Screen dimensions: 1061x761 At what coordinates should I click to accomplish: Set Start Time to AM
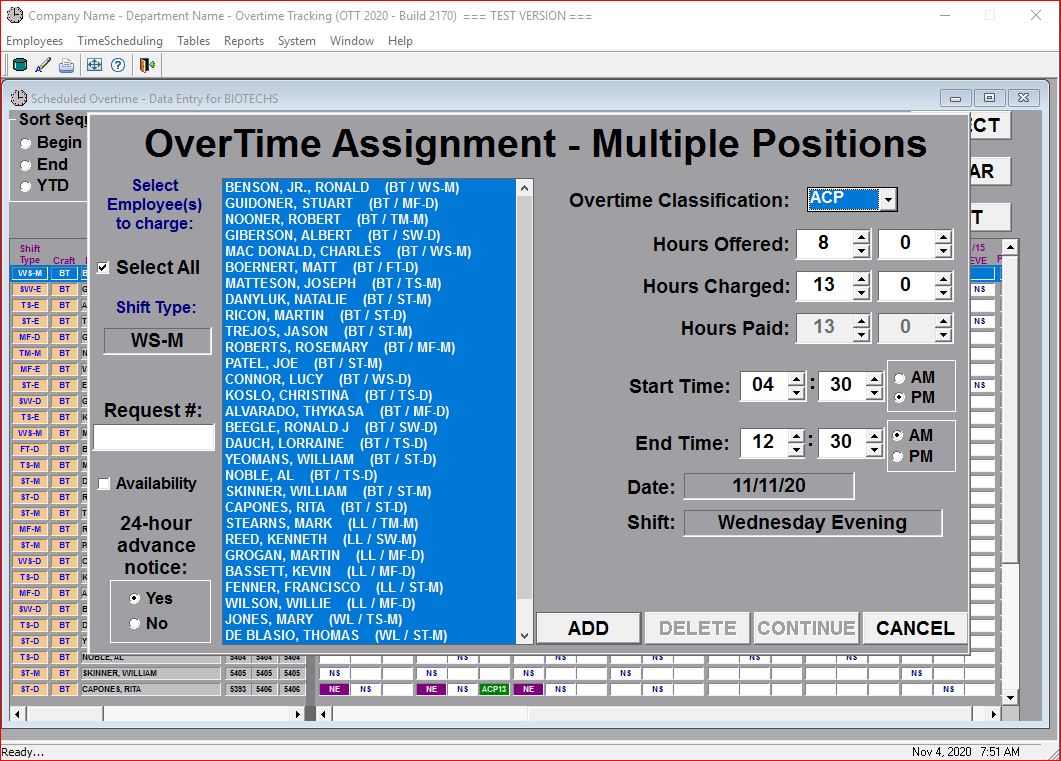(x=900, y=378)
